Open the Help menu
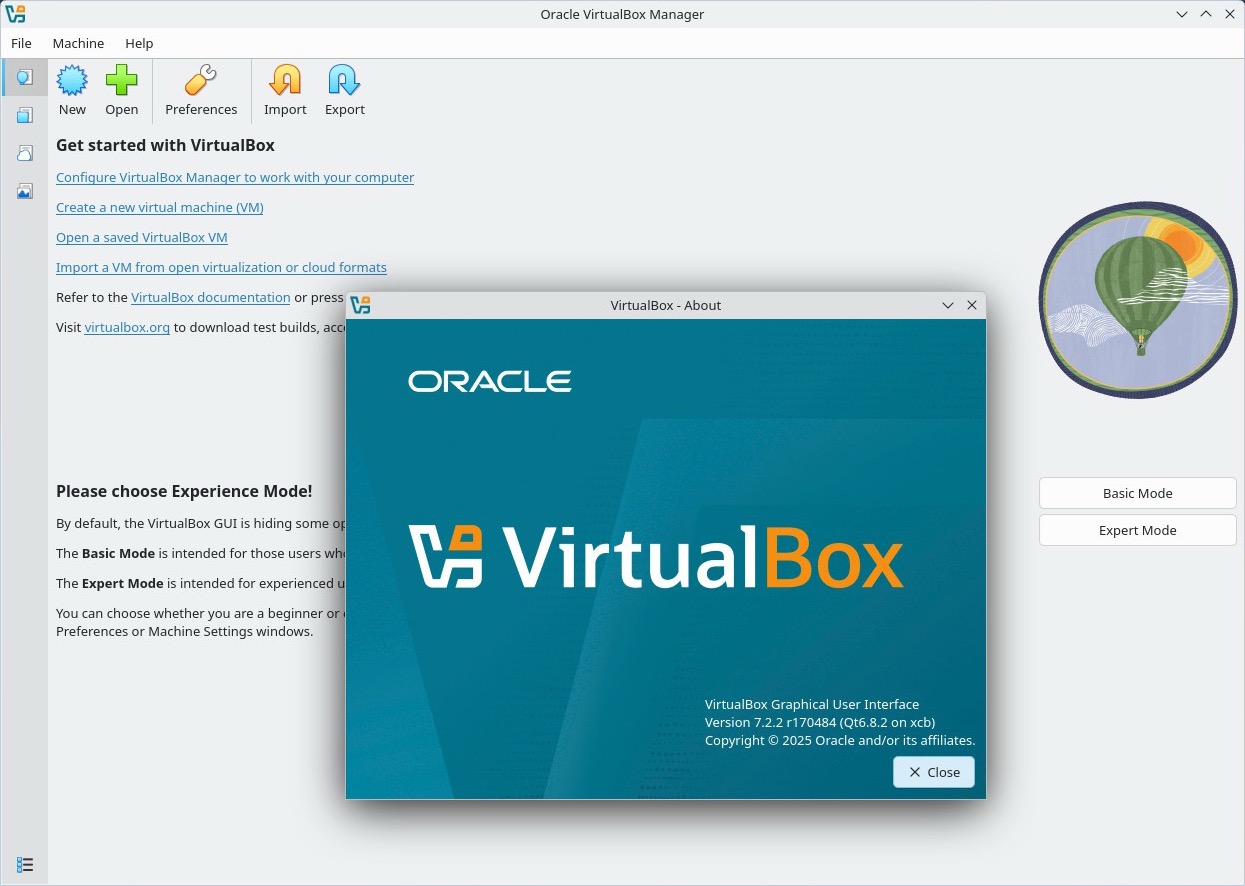The image size is (1245, 886). point(139,43)
